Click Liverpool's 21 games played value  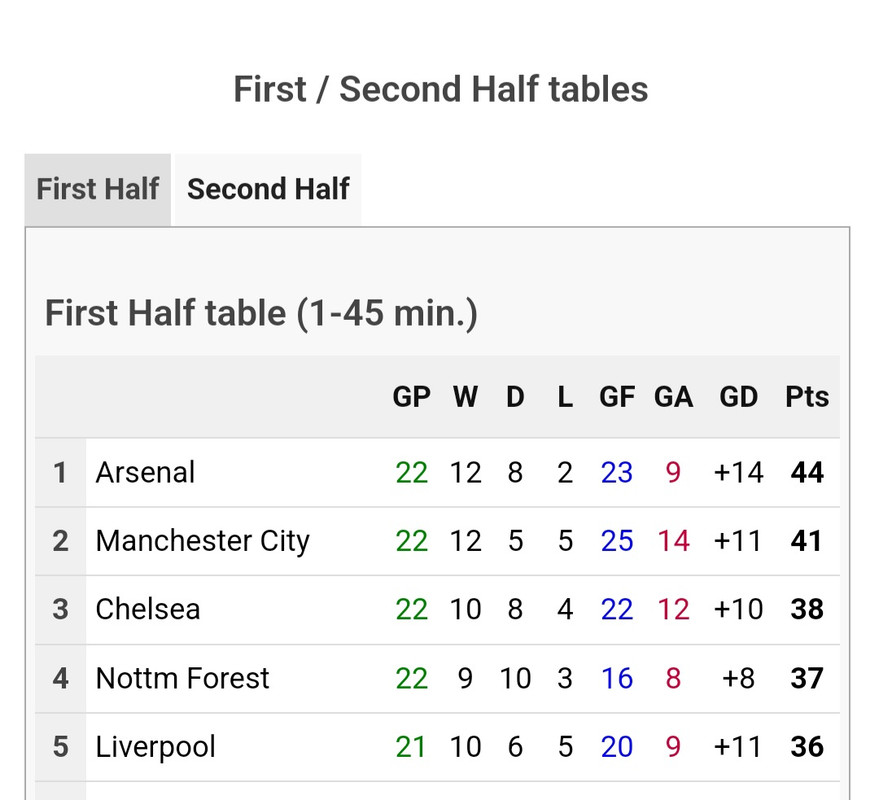(411, 747)
